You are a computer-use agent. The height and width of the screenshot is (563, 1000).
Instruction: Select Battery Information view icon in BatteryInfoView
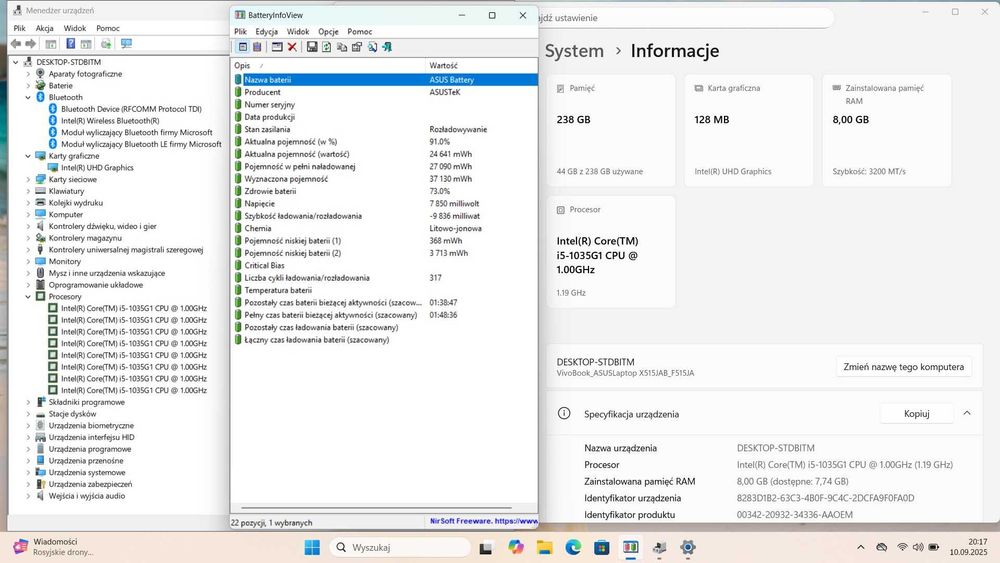(x=243, y=47)
